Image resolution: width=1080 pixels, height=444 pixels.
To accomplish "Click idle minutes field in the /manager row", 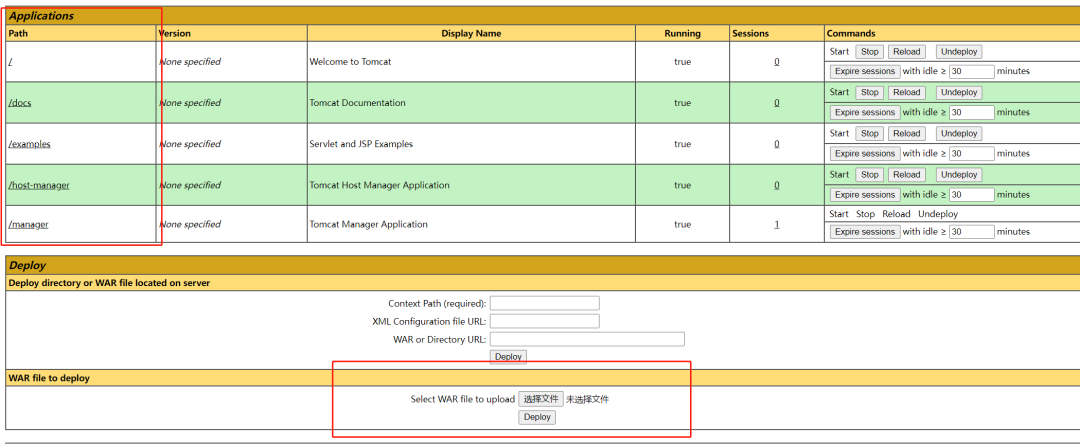I will click(972, 232).
